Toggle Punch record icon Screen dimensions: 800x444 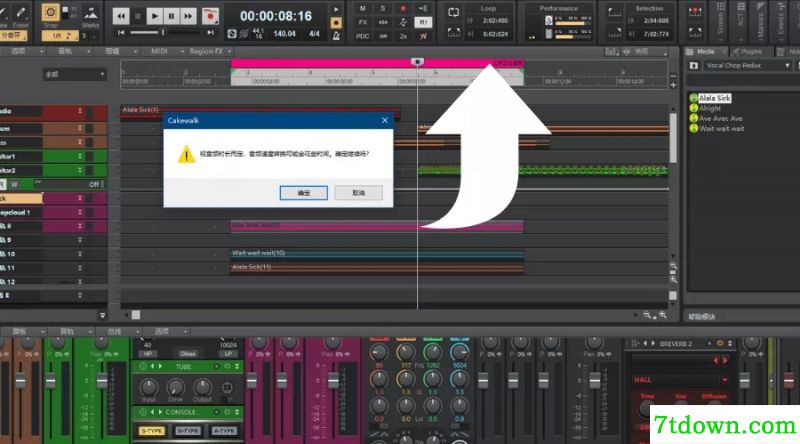(695, 12)
